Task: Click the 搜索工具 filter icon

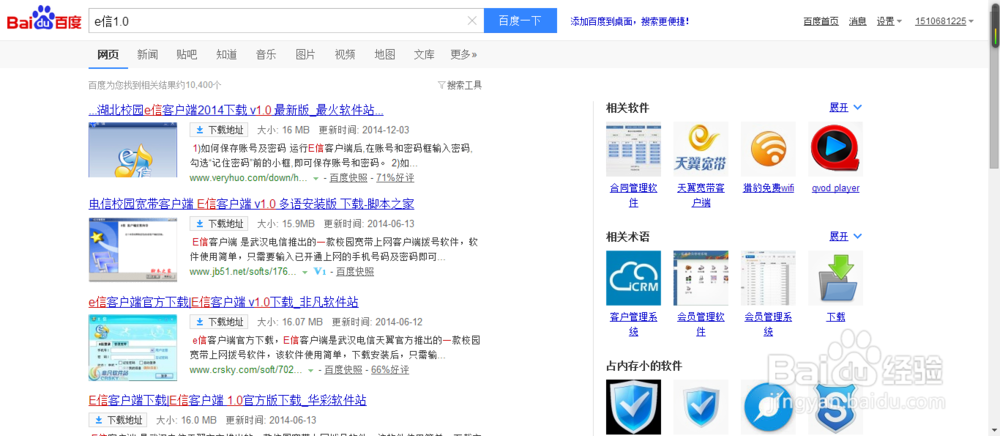Action: click(x=441, y=85)
